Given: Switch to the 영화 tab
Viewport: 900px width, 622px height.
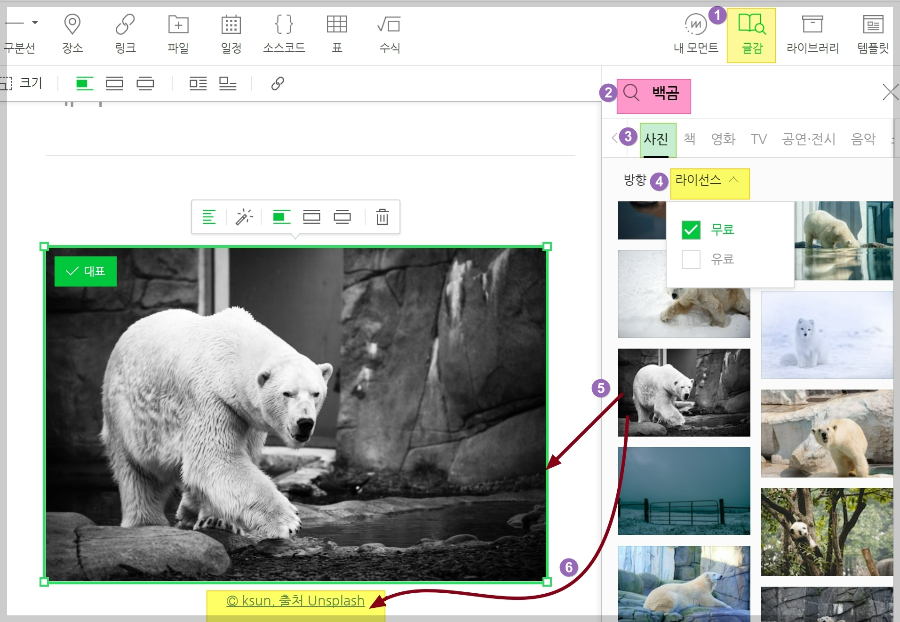Looking at the screenshot, I should pyautogui.click(x=723, y=139).
